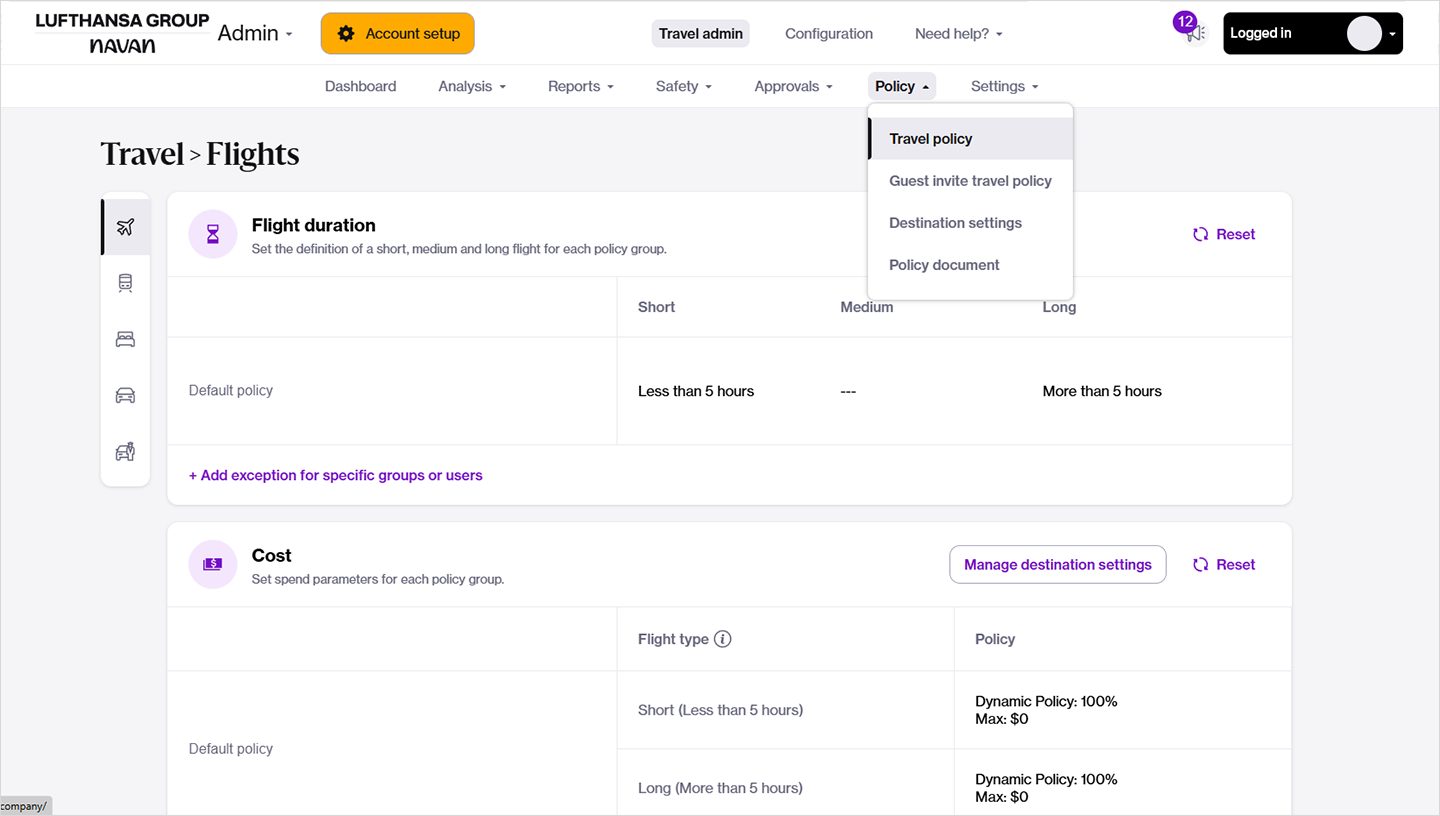1440x816 pixels.
Task: Open the Car rental icon in sidebar
Action: (x=125, y=396)
